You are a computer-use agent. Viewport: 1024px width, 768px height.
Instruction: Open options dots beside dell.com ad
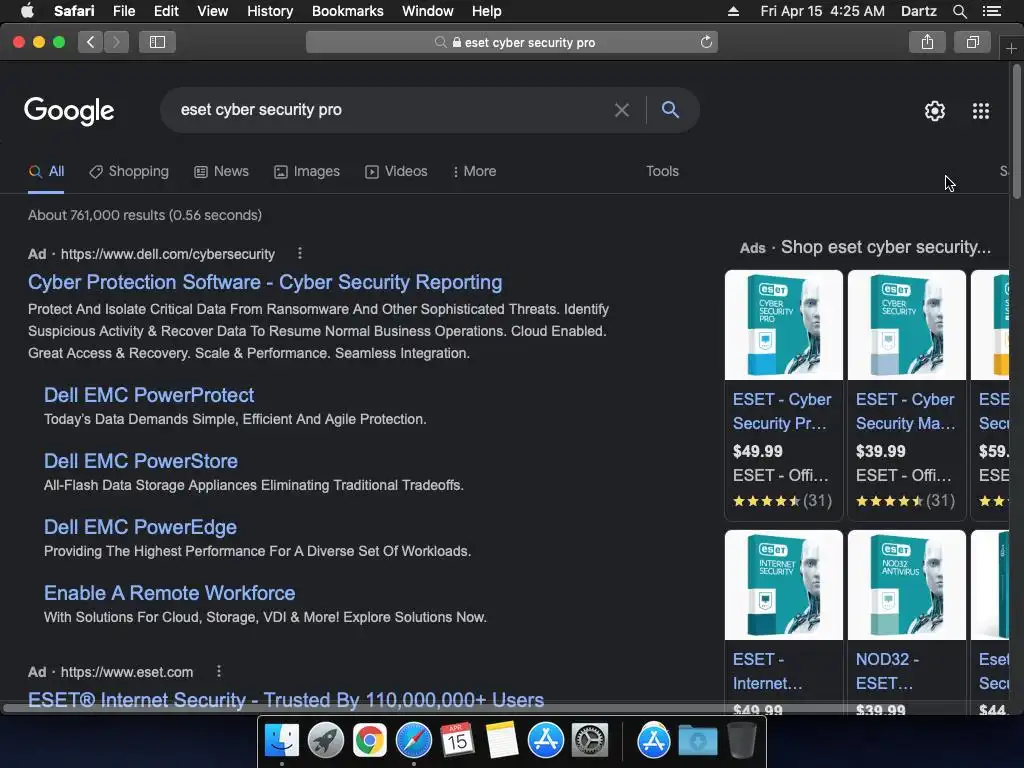point(300,253)
